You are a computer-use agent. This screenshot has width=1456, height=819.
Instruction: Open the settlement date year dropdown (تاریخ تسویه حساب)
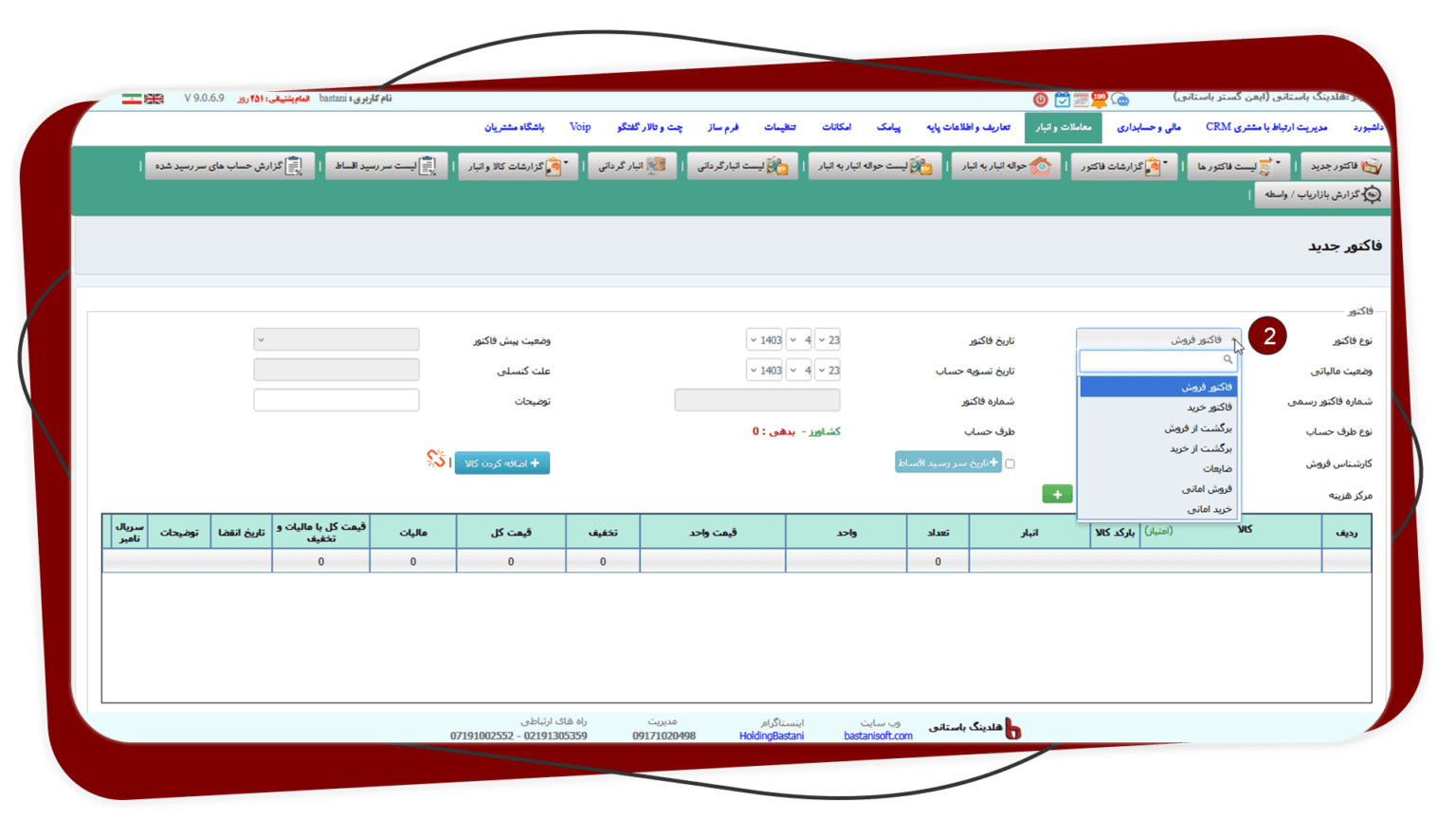pos(766,371)
